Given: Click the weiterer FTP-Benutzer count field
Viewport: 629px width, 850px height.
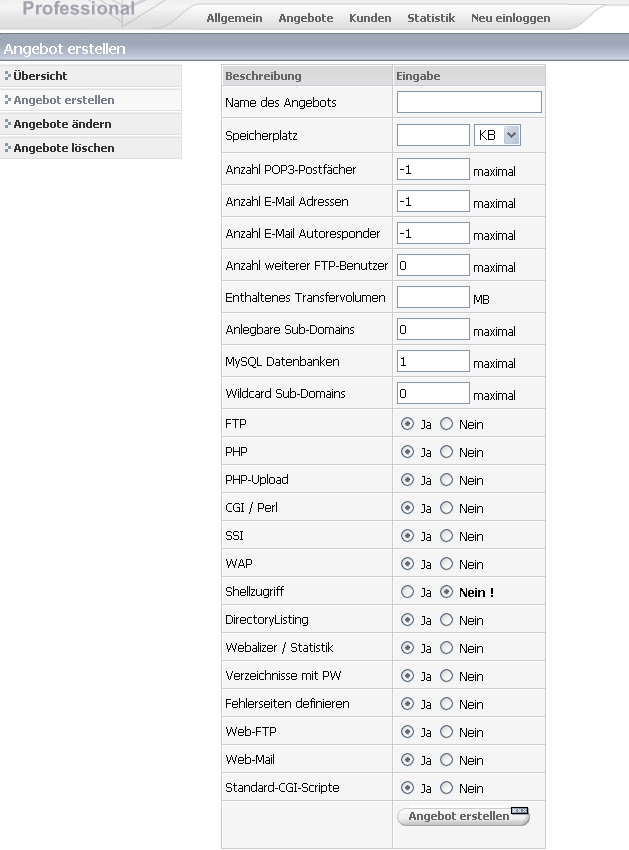Looking at the screenshot, I should tap(433, 265).
